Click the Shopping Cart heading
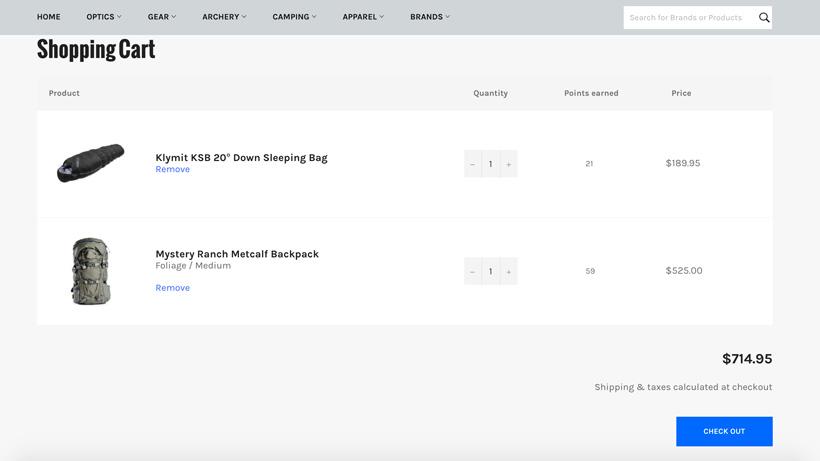Viewport: 820px width, 461px height. click(96, 50)
